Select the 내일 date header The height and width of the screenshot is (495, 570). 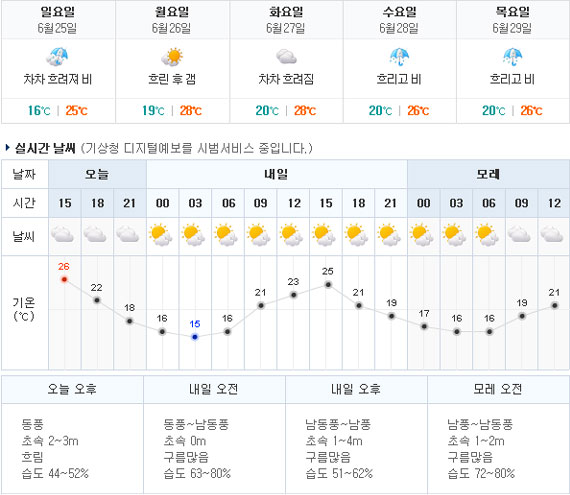(x=277, y=174)
